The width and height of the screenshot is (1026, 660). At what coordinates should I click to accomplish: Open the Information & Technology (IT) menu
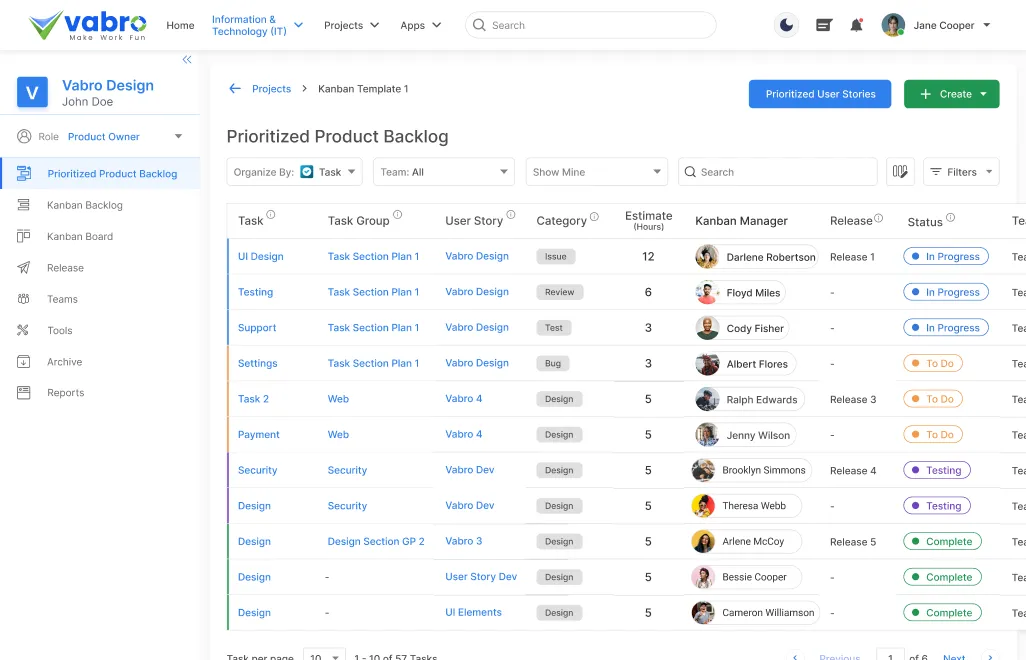point(248,24)
